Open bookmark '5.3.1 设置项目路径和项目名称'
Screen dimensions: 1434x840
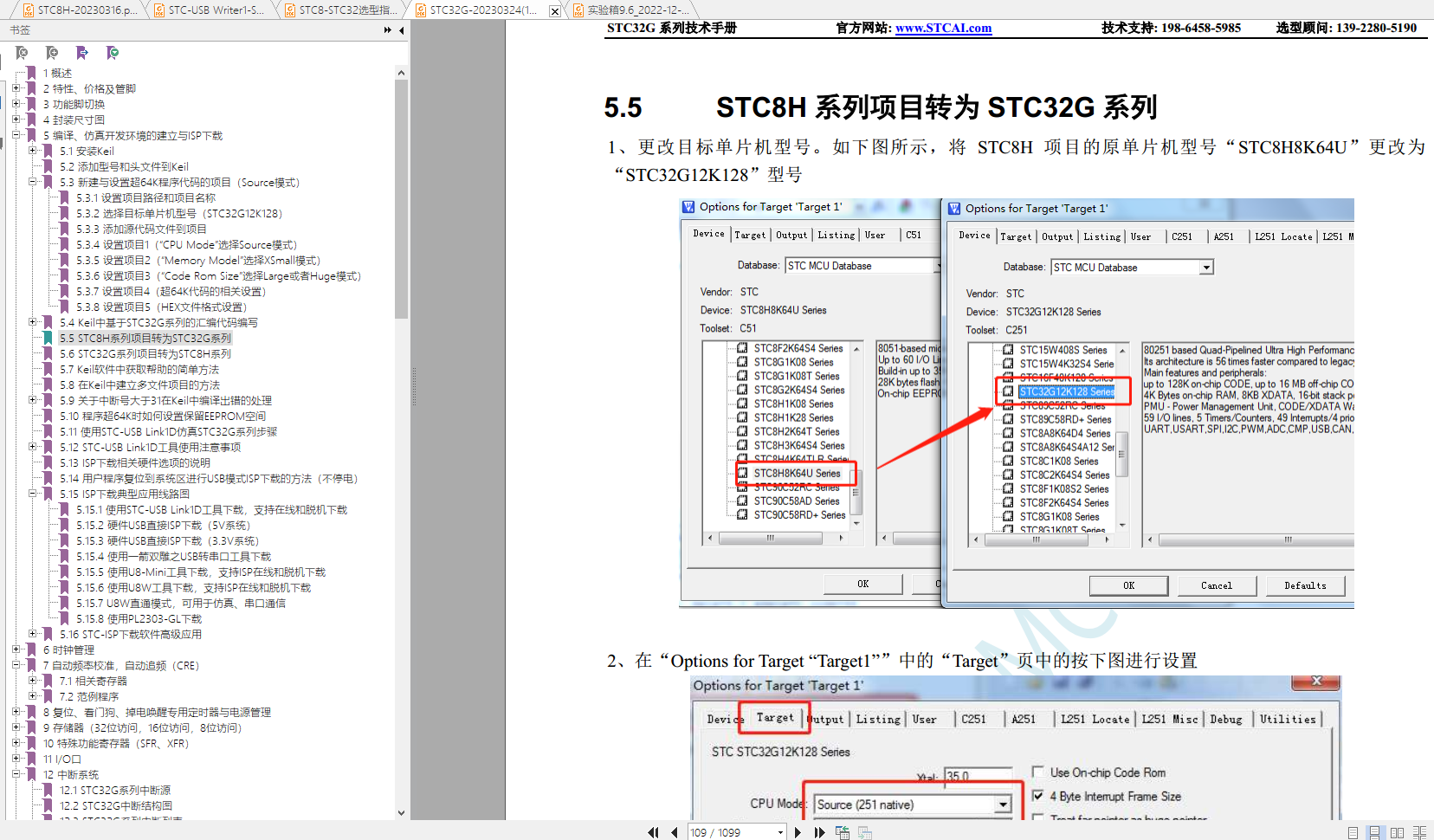click(x=145, y=198)
